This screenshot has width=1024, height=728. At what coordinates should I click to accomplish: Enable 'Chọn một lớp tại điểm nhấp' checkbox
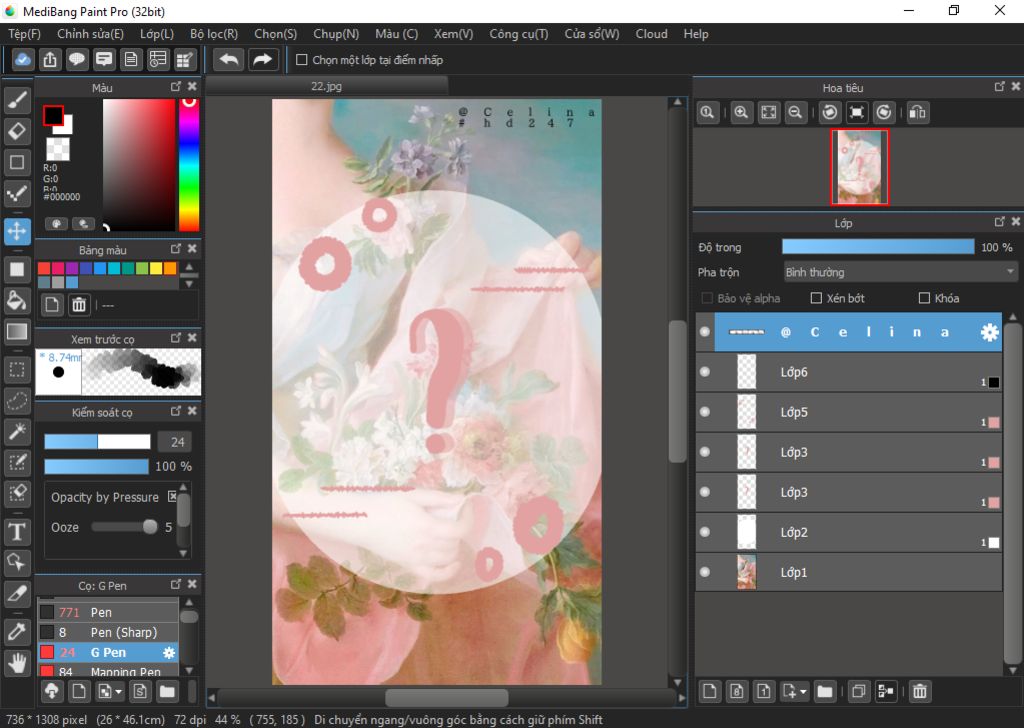coord(302,60)
